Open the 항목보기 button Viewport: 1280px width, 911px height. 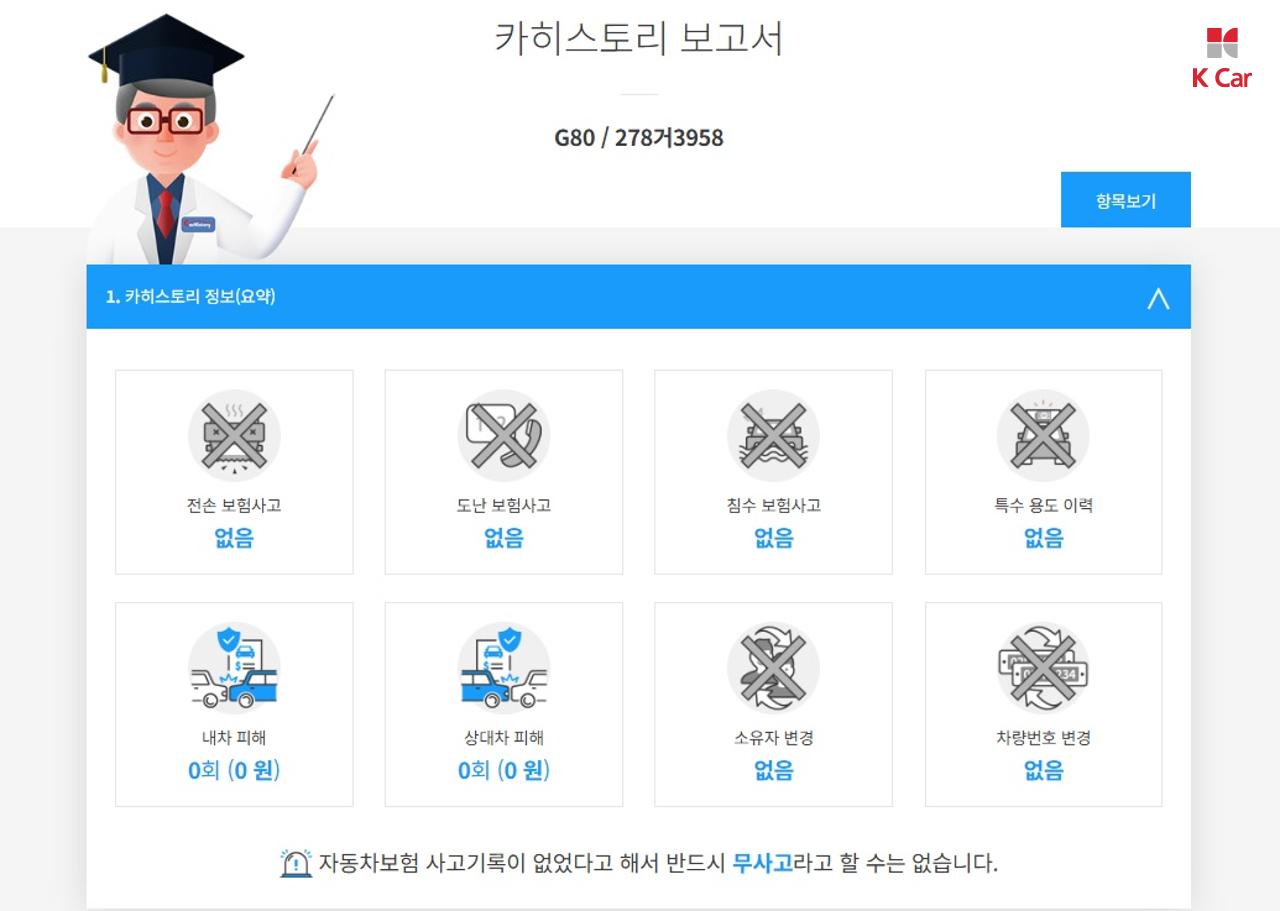tap(1125, 200)
